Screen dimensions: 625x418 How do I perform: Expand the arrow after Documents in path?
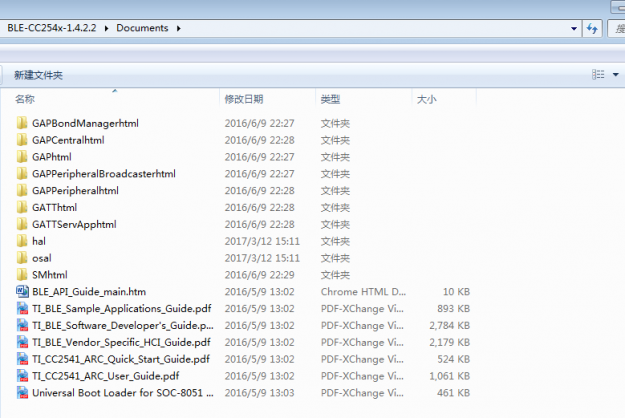click(x=179, y=28)
